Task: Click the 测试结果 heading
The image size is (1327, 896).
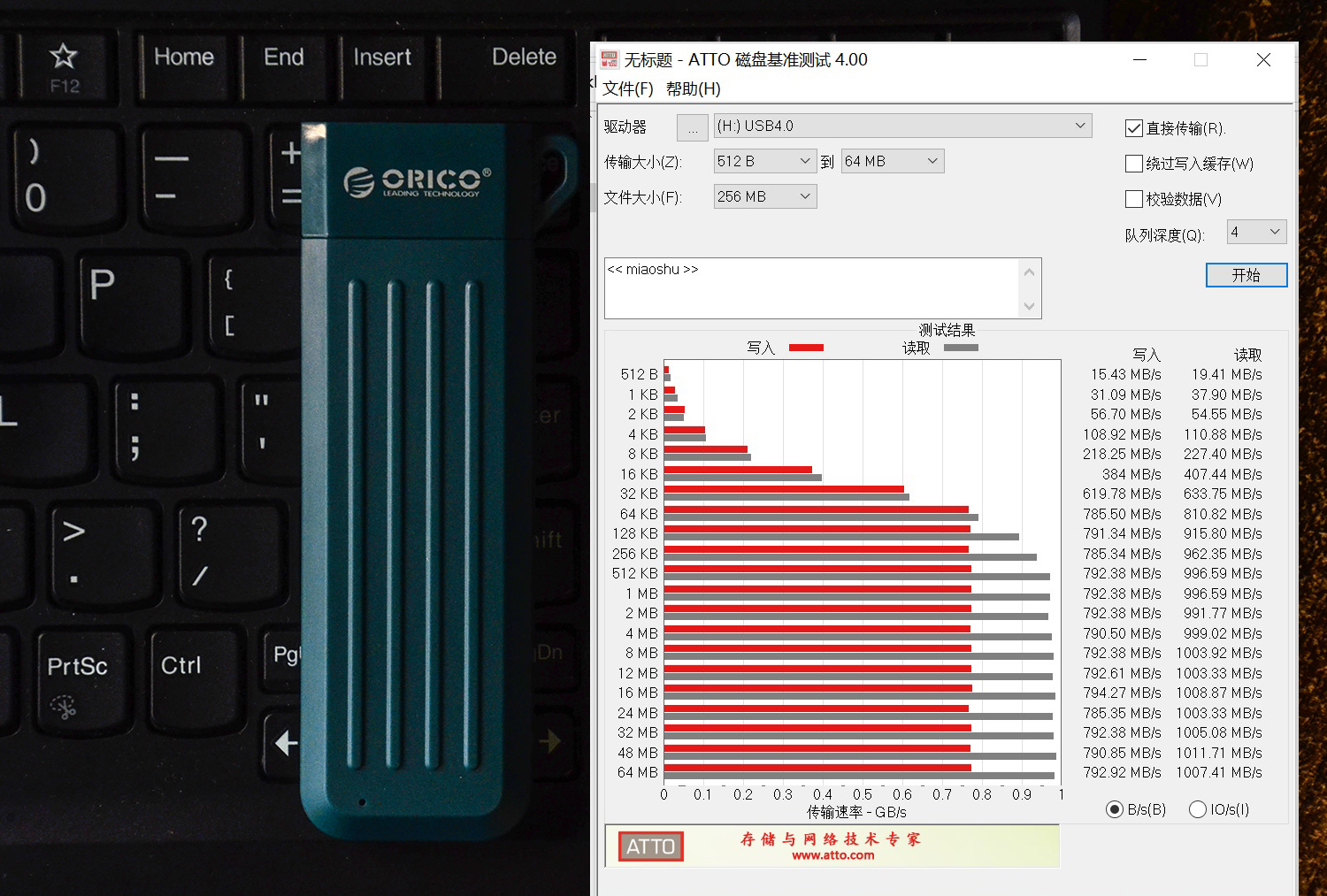Action: (947, 330)
